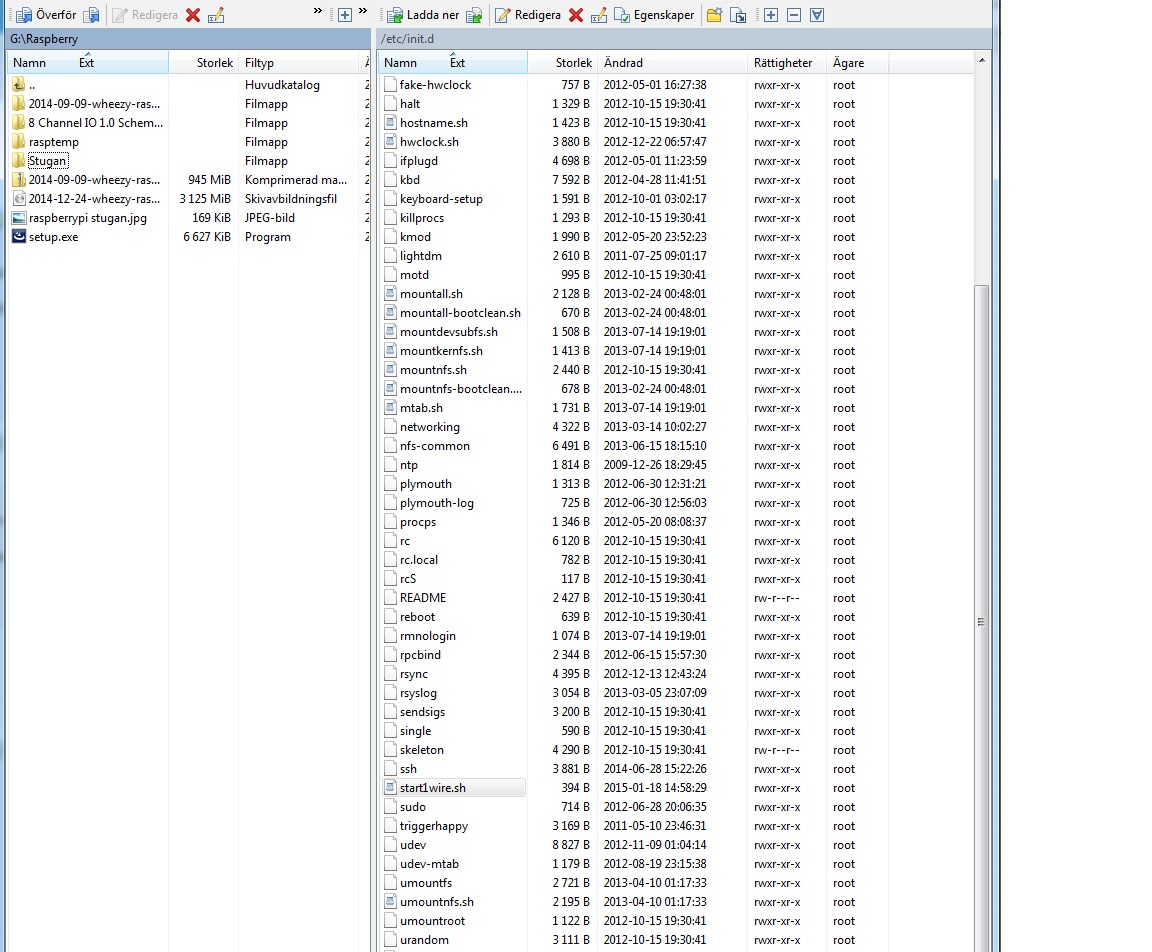This screenshot has width=1152, height=952.
Task: Click rename icon in local panel toolbar
Action: pos(216,15)
